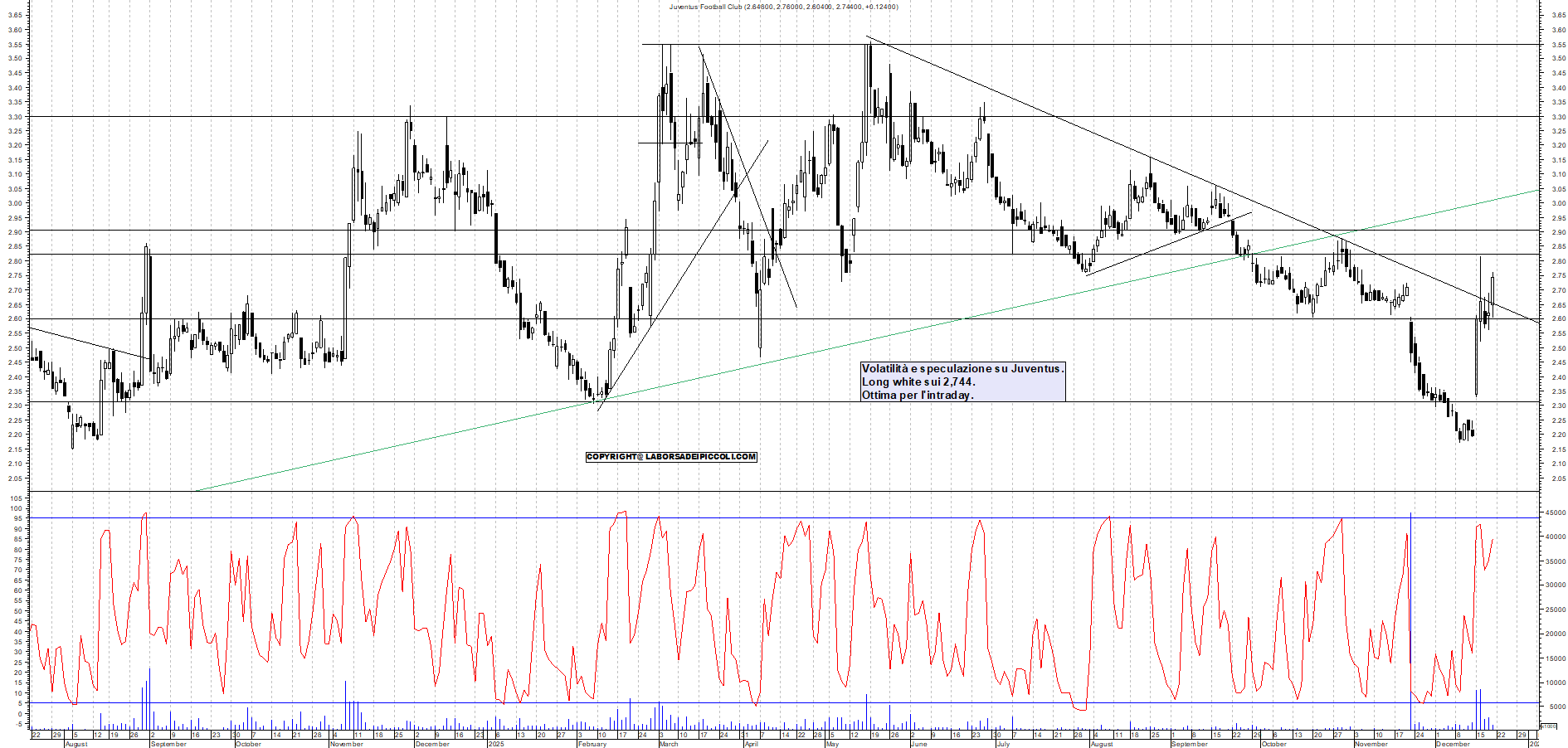Click the 'Ottima per l'intraday' text line

click(918, 395)
